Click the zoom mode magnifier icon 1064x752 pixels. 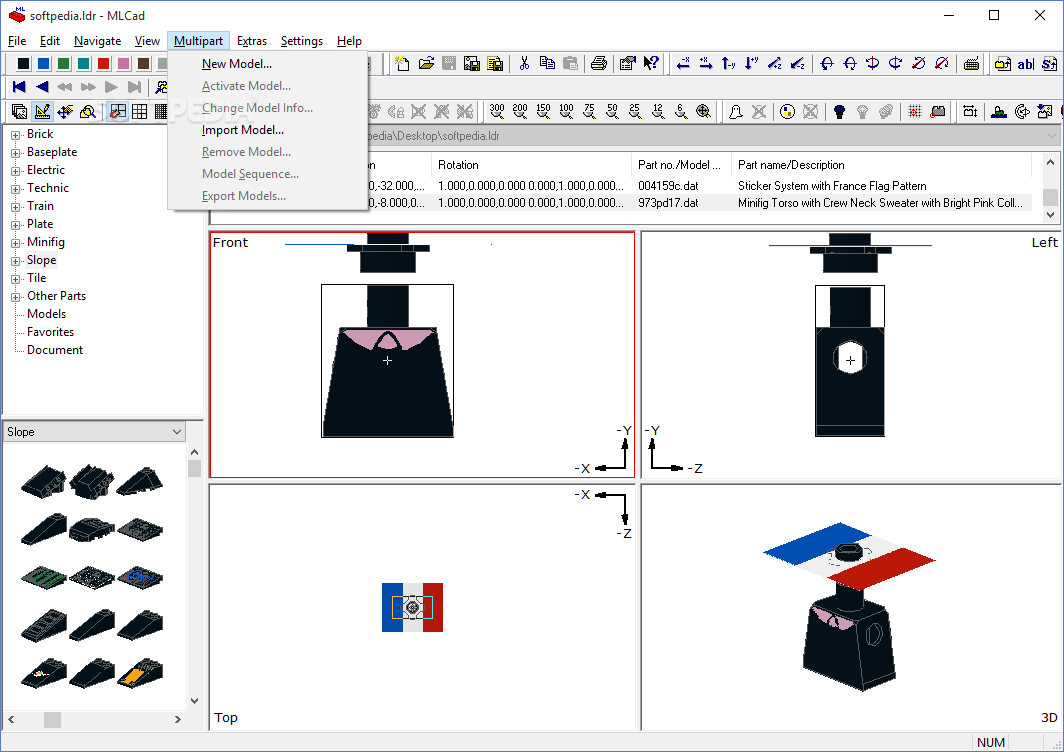click(88, 111)
